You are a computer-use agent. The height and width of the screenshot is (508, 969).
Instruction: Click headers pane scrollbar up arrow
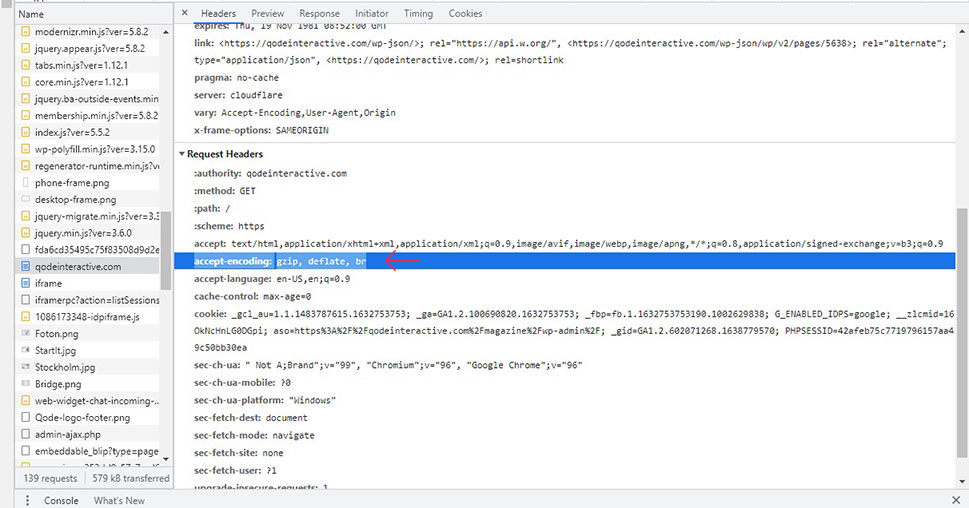coord(962,30)
